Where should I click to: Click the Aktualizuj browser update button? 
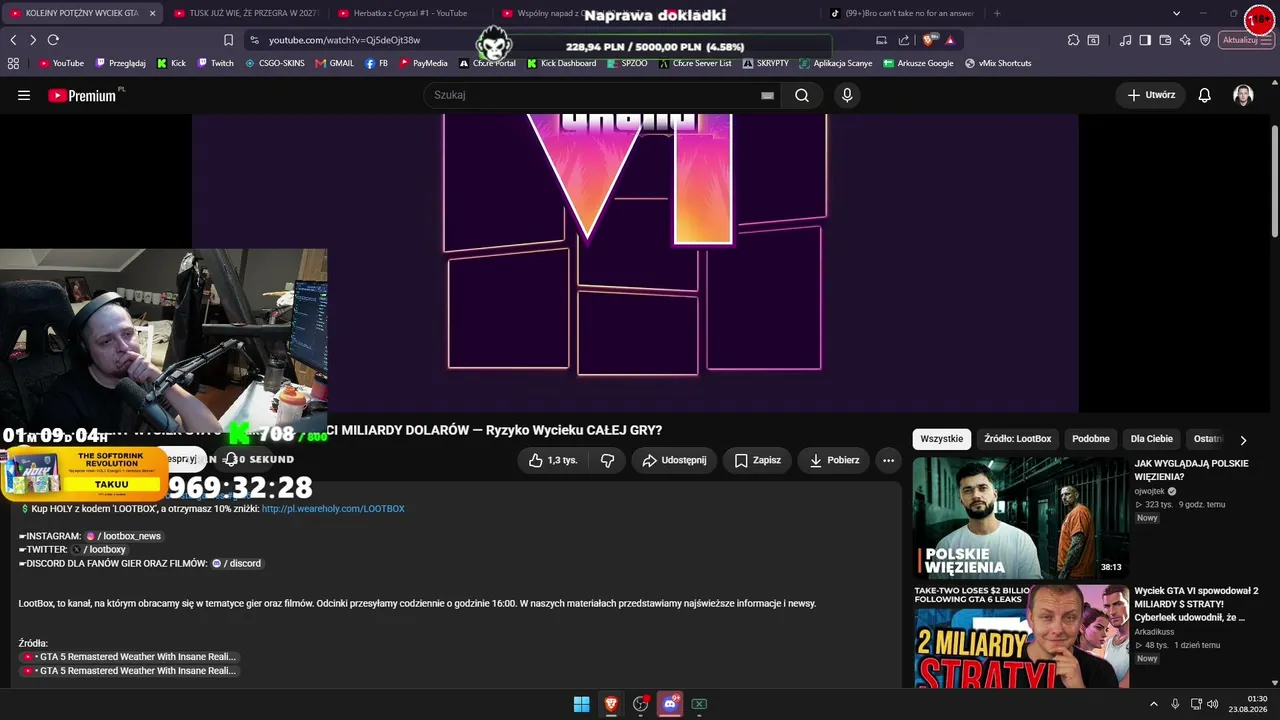1246,40
